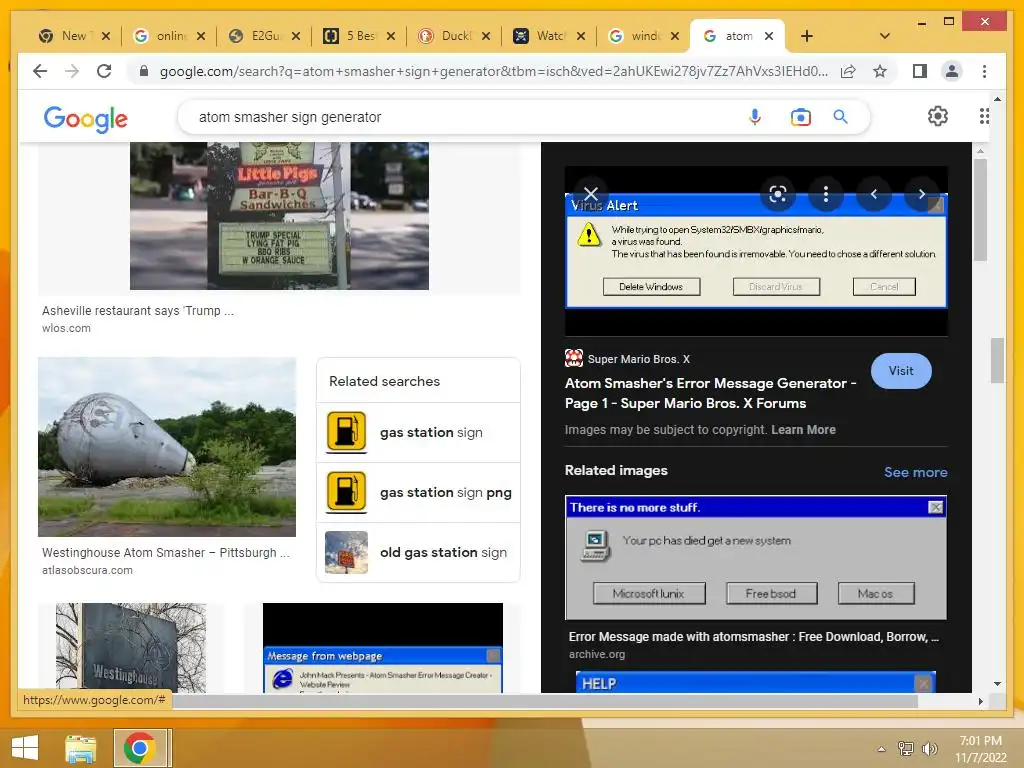View site lock information icon
The height and width of the screenshot is (768, 1024).
144,71
